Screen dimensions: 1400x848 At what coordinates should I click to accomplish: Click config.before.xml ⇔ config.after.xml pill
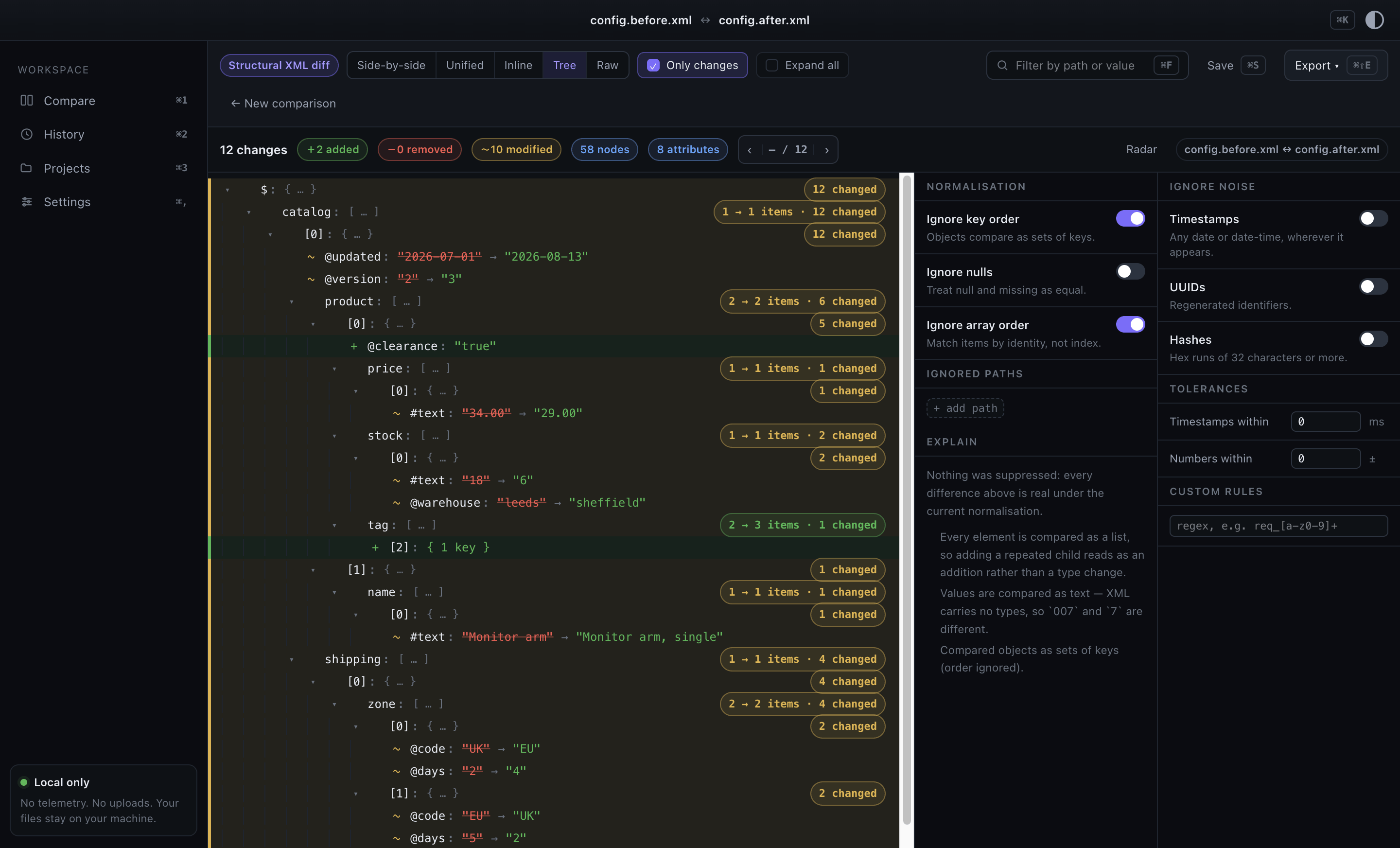pos(1281,149)
